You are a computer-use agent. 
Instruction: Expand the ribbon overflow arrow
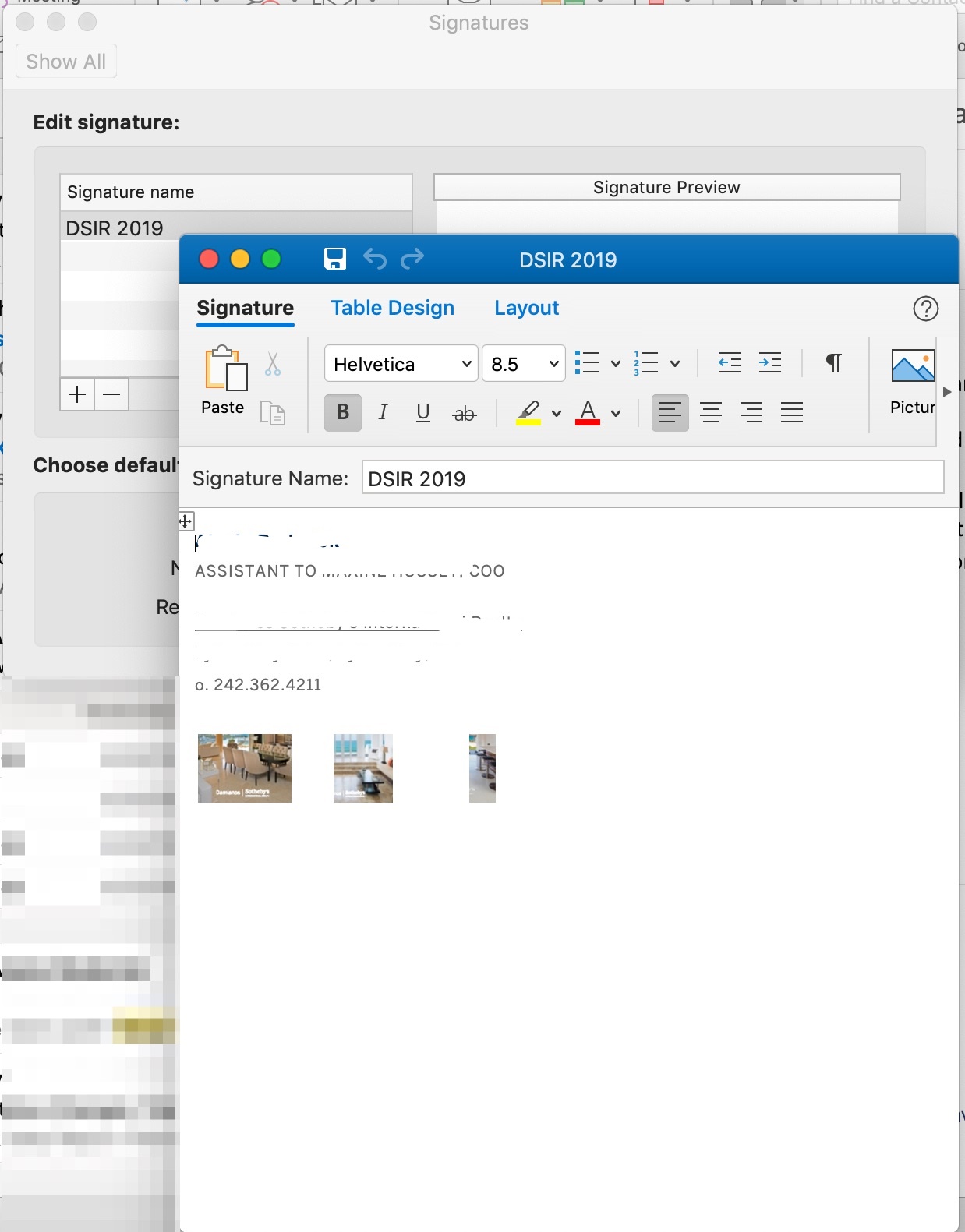tap(947, 392)
